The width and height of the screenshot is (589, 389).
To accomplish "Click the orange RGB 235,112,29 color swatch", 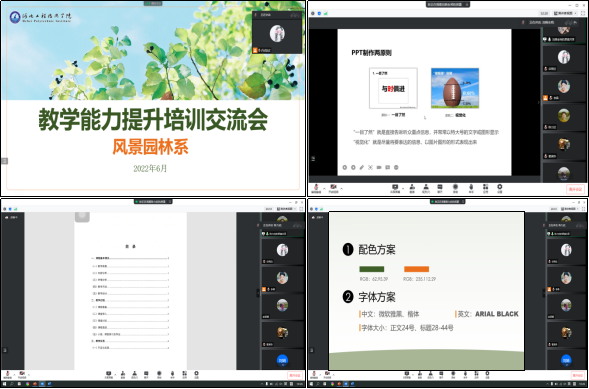I will coord(416,269).
